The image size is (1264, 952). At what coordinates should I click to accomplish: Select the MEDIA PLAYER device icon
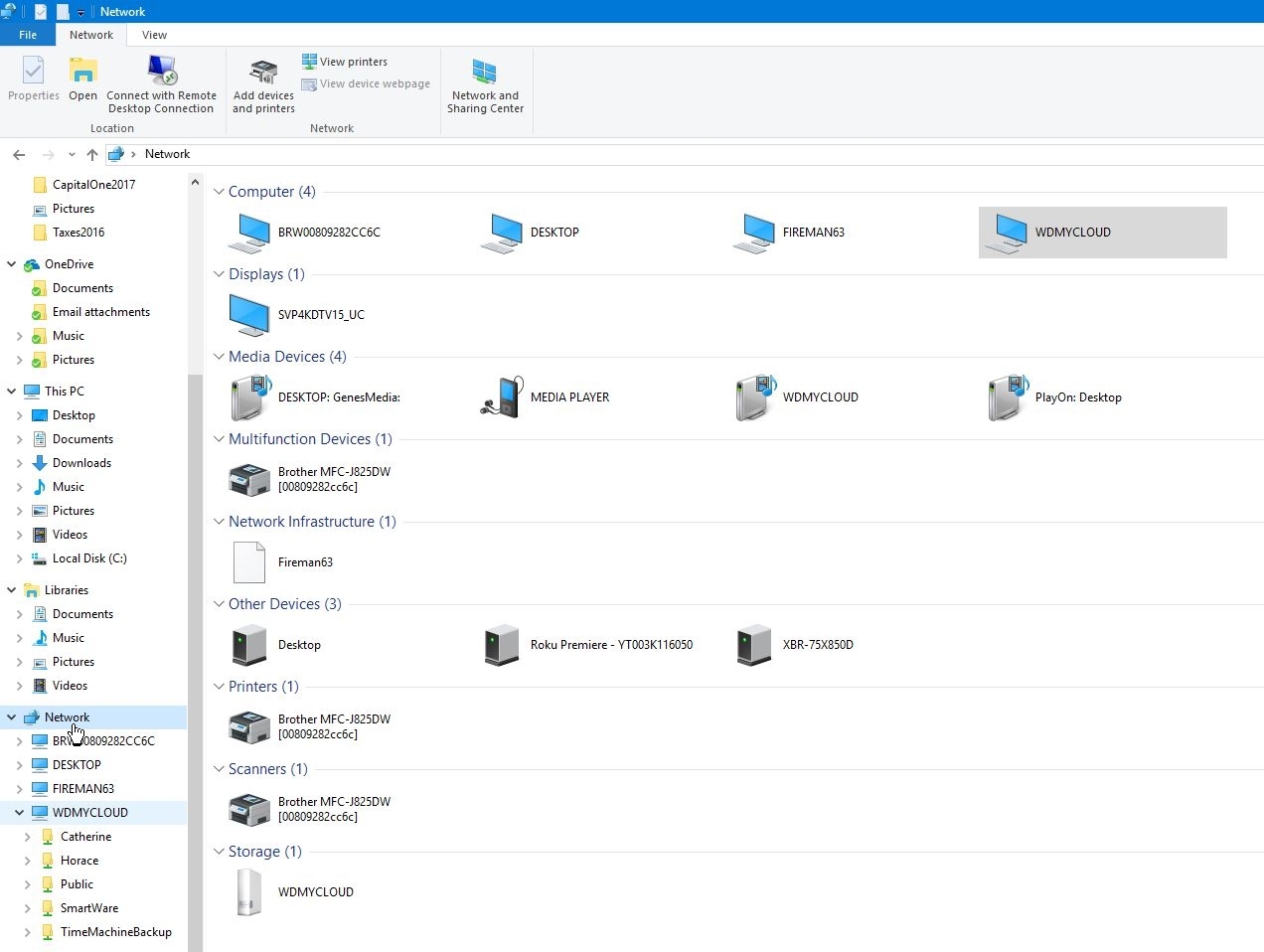tap(501, 397)
